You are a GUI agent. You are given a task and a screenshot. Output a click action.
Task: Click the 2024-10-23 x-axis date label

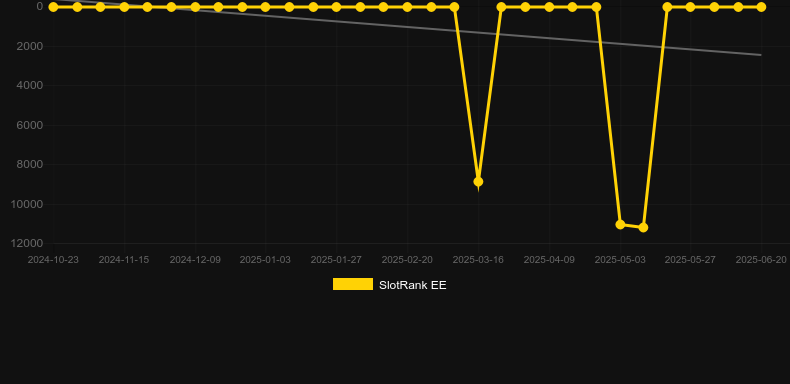coord(53,260)
